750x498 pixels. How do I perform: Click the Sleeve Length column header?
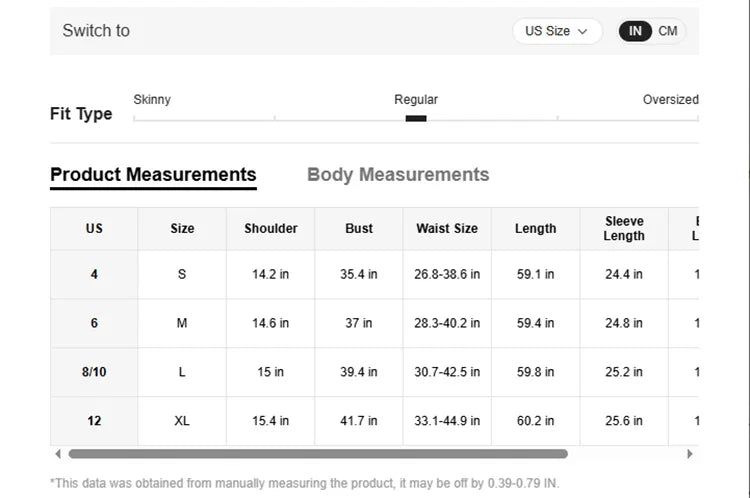[x=624, y=229]
